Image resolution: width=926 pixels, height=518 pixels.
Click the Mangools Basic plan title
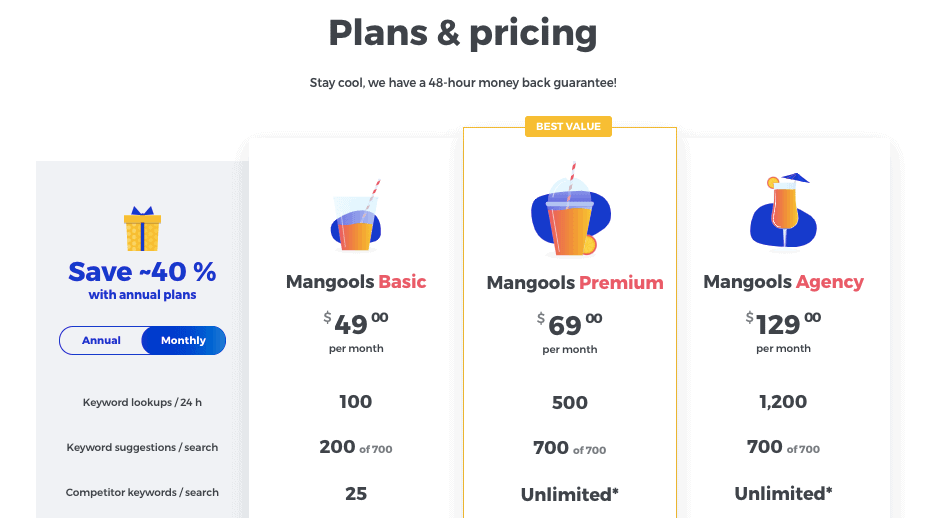(x=356, y=282)
